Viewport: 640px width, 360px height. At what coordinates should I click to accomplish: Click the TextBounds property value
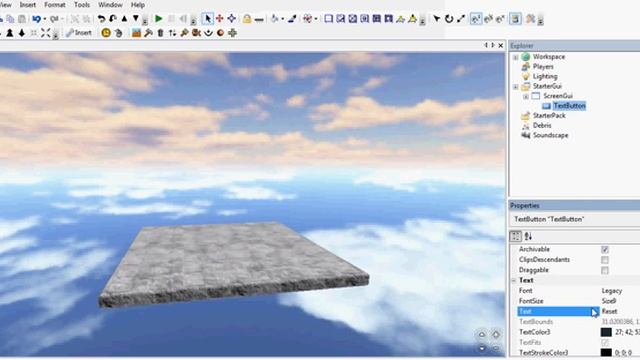620,322
